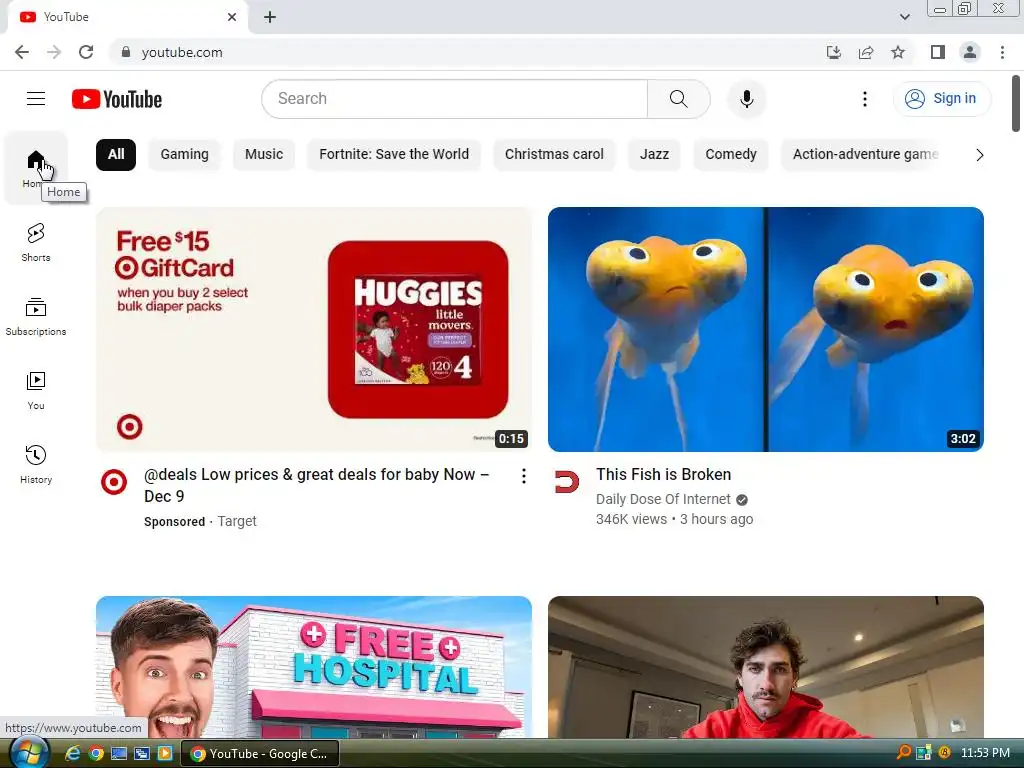Select the Comedy filter chip
1024x768 pixels.
pyautogui.click(x=731, y=155)
